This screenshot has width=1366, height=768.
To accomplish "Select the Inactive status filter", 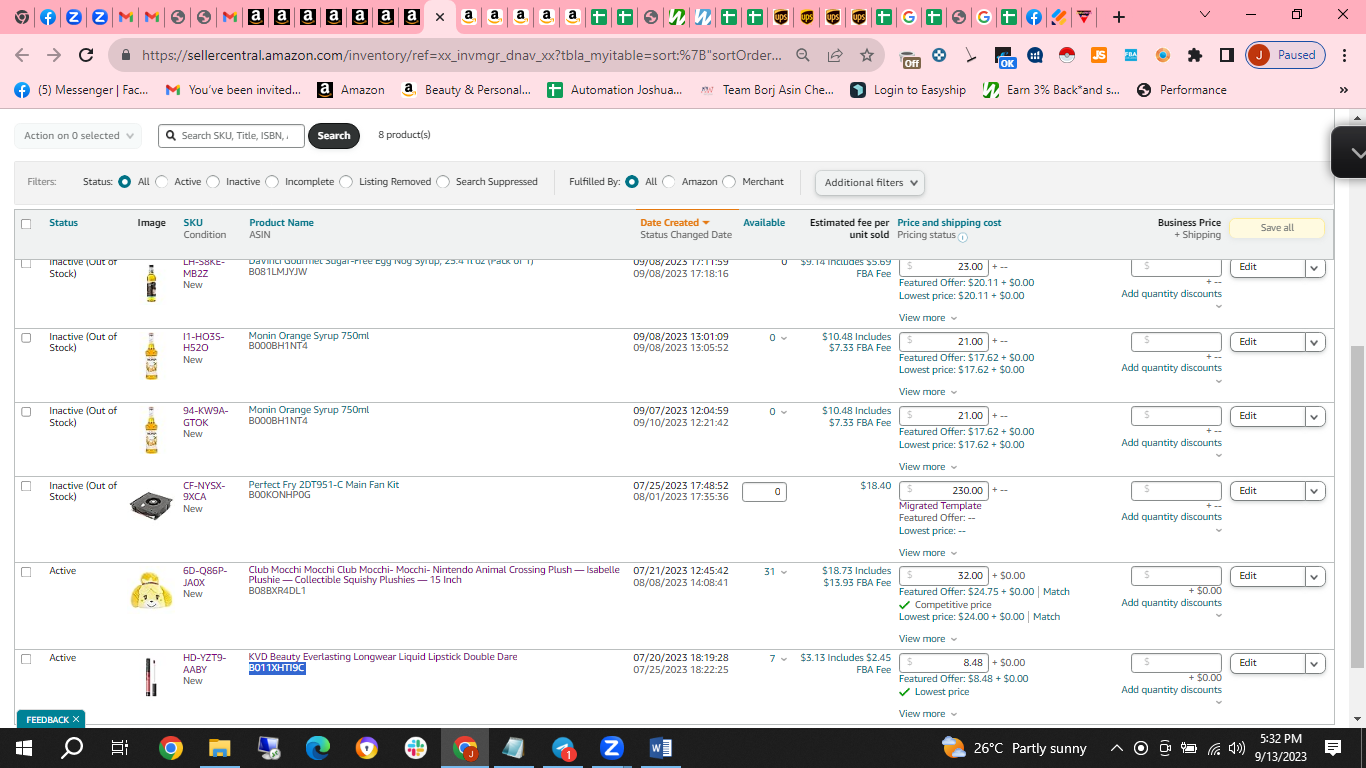I will coord(213,182).
